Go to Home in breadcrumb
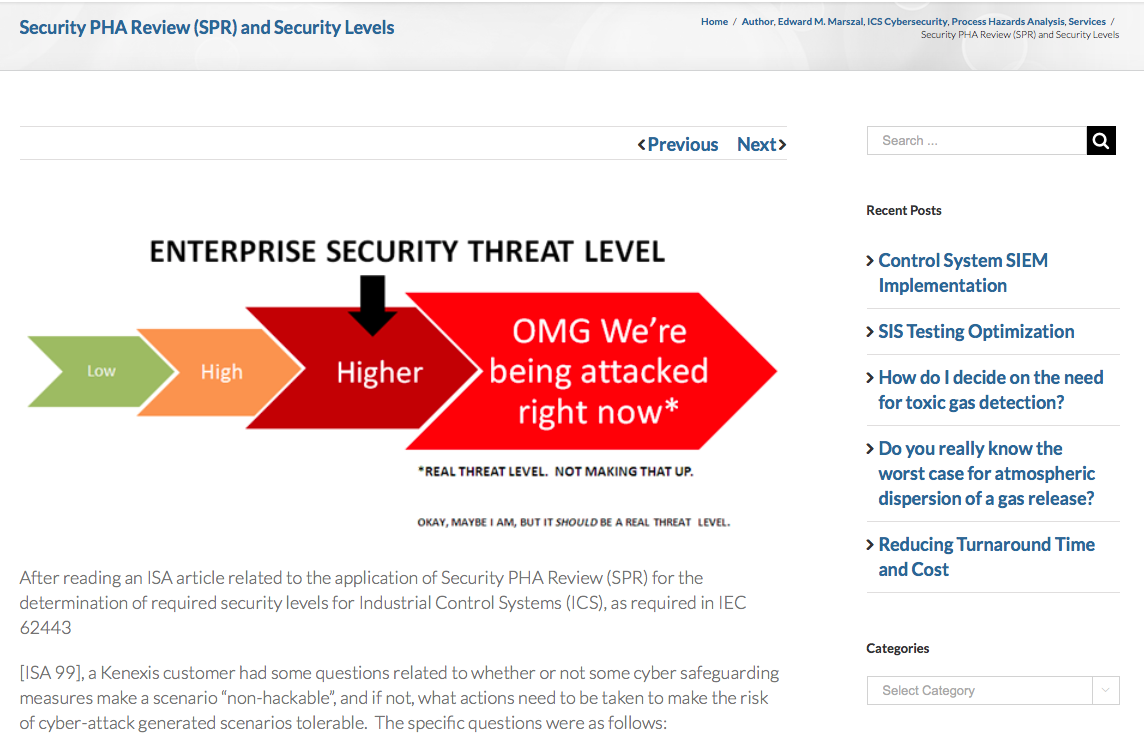The height and width of the screenshot is (744, 1144). (714, 22)
